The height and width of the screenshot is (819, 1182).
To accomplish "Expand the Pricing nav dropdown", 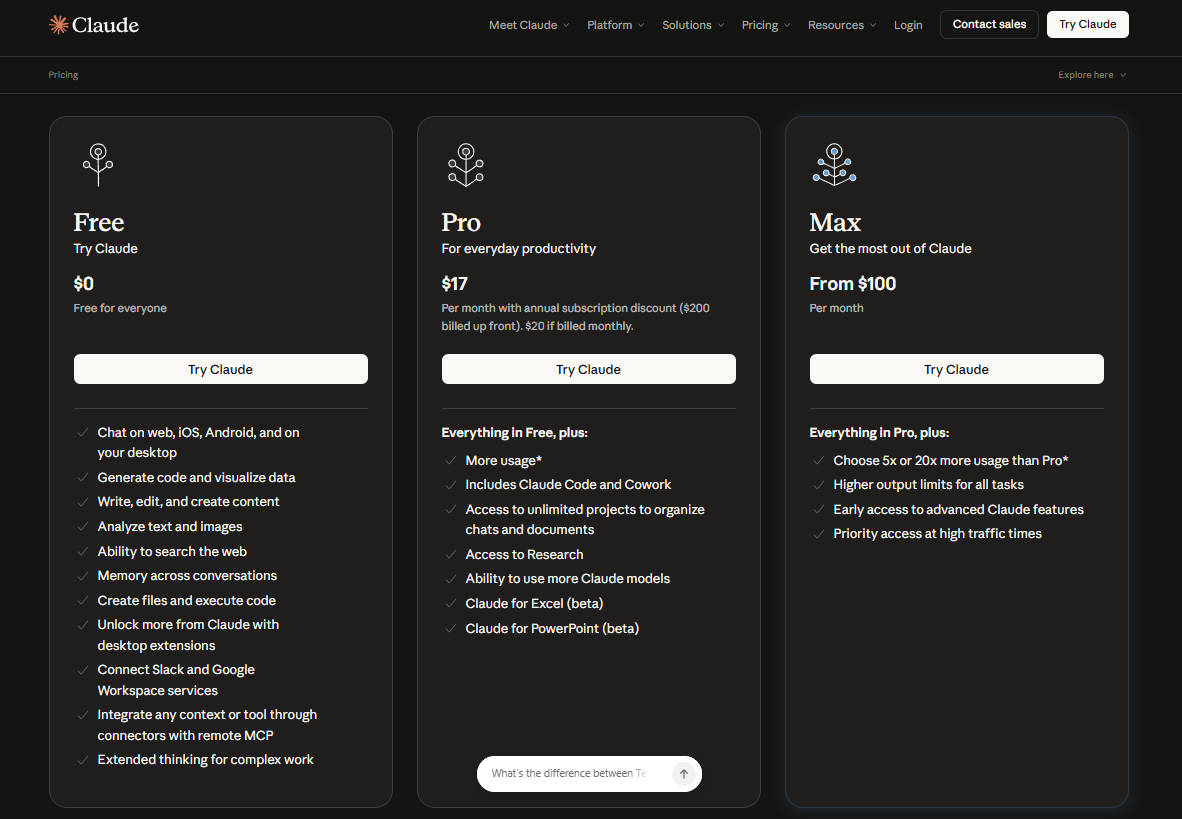I will point(766,25).
